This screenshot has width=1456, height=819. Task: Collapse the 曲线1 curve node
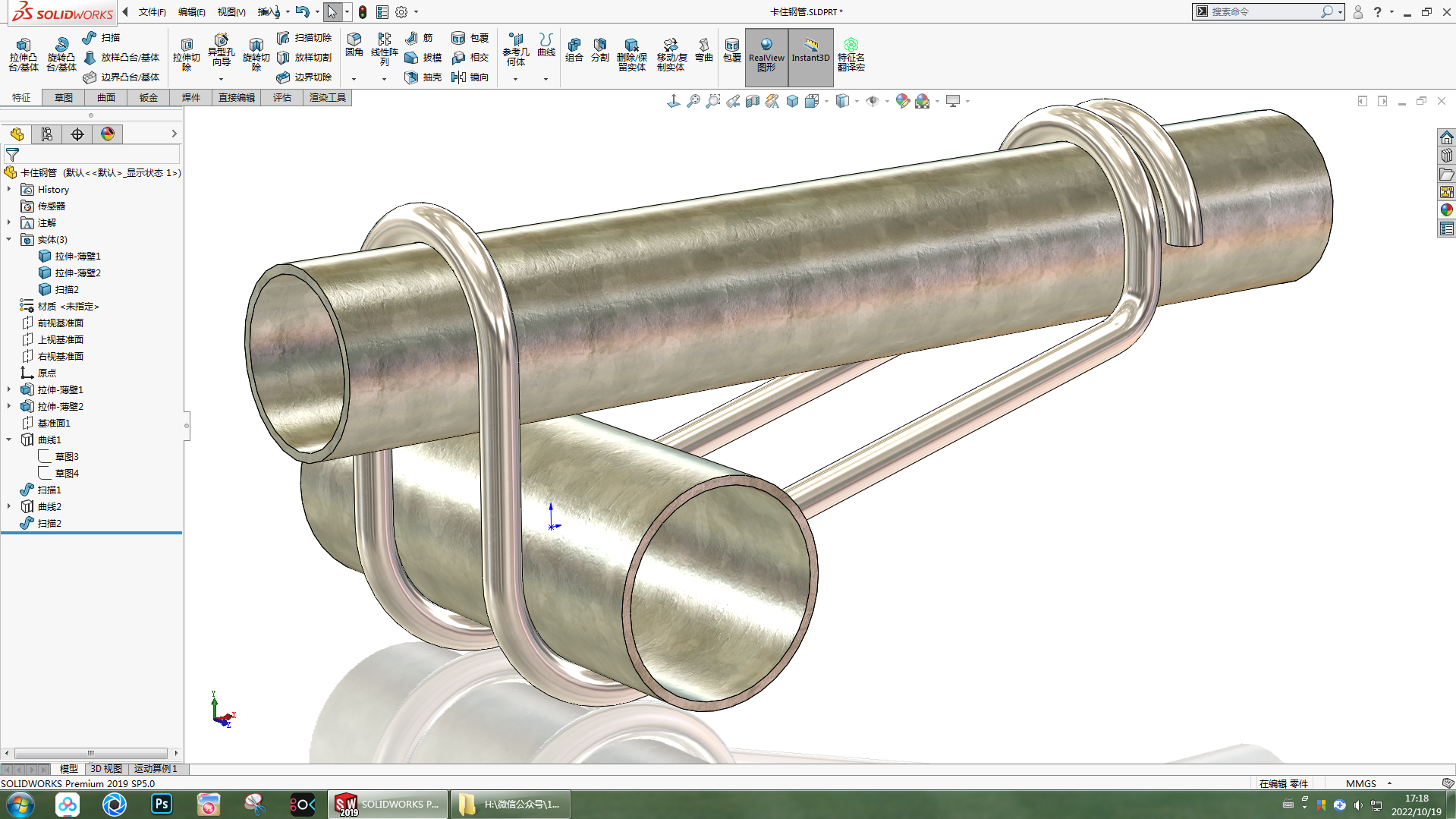(x=9, y=439)
